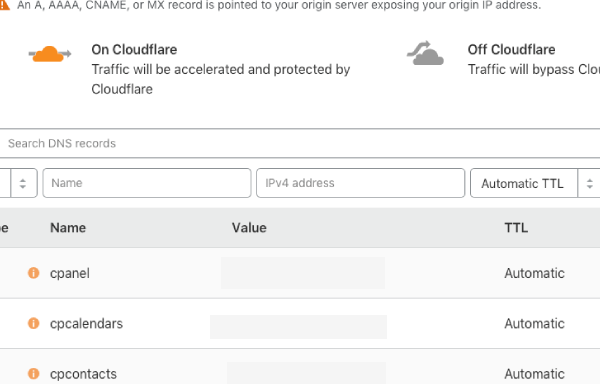Click the info icon beside cpcontacts
Viewport: 600px width, 384px height.
[34, 373]
